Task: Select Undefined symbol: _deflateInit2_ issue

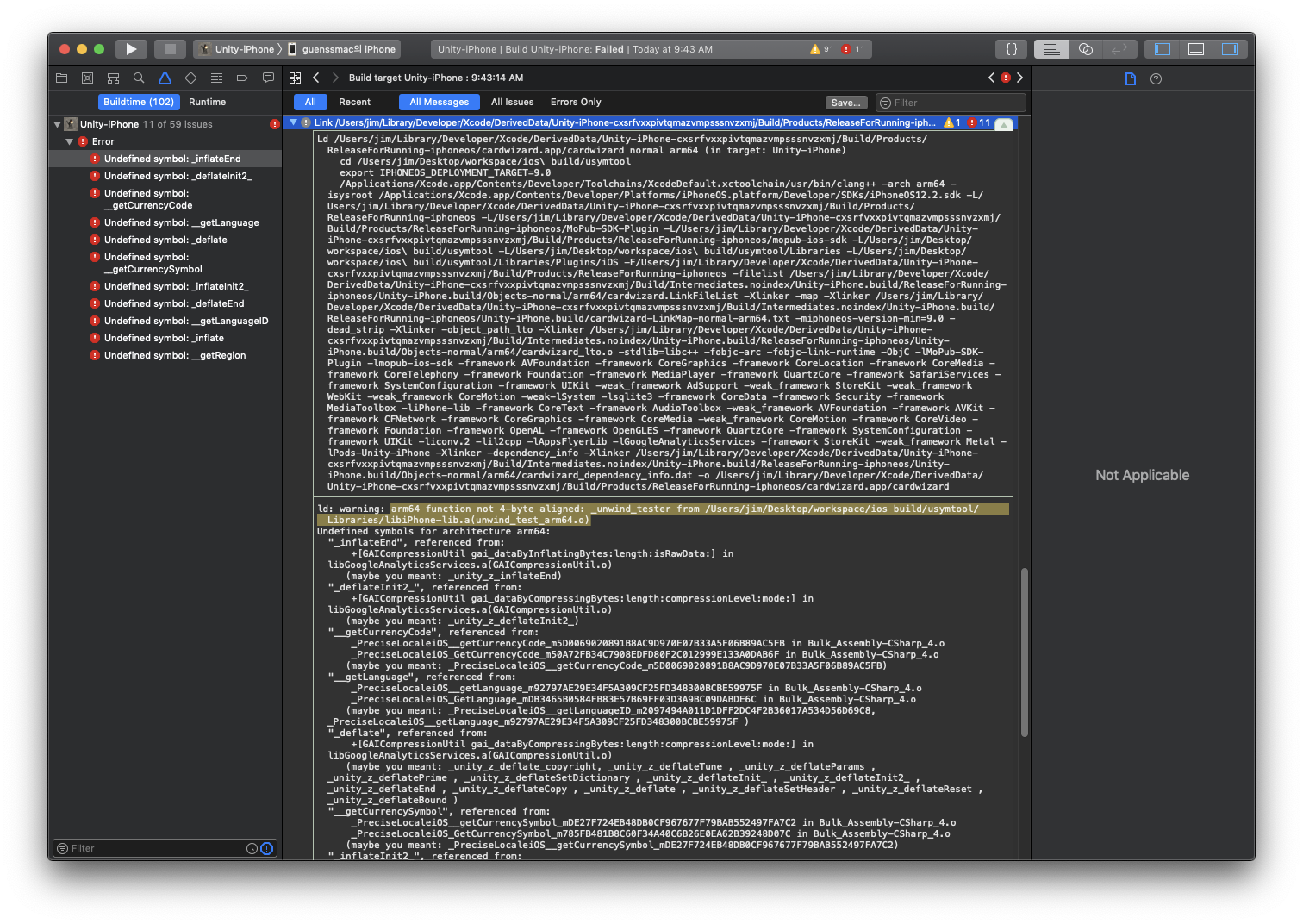Action: (165, 176)
